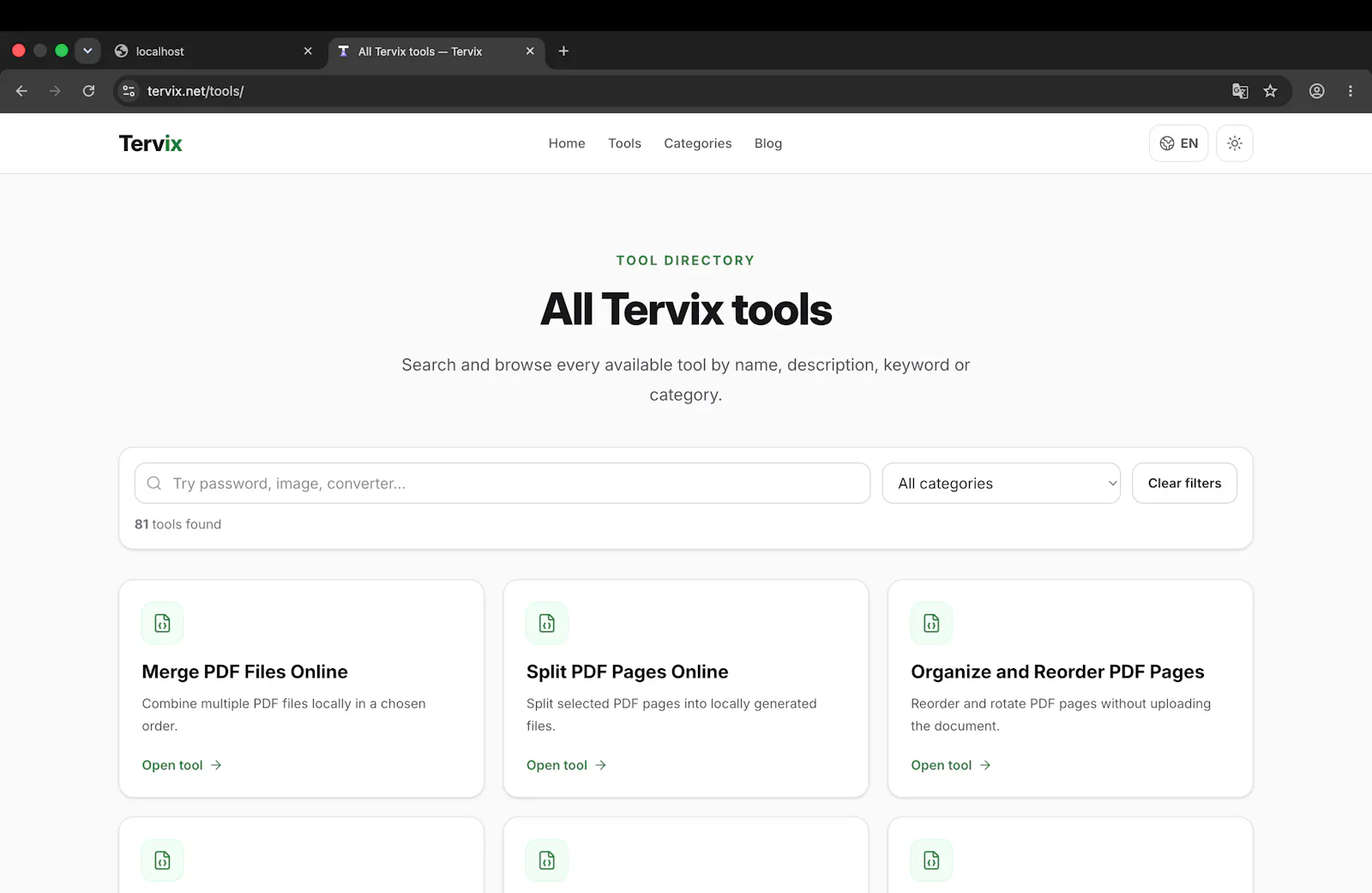Click the Split PDF Pages Online title
The image size is (1372, 893).
(x=628, y=672)
